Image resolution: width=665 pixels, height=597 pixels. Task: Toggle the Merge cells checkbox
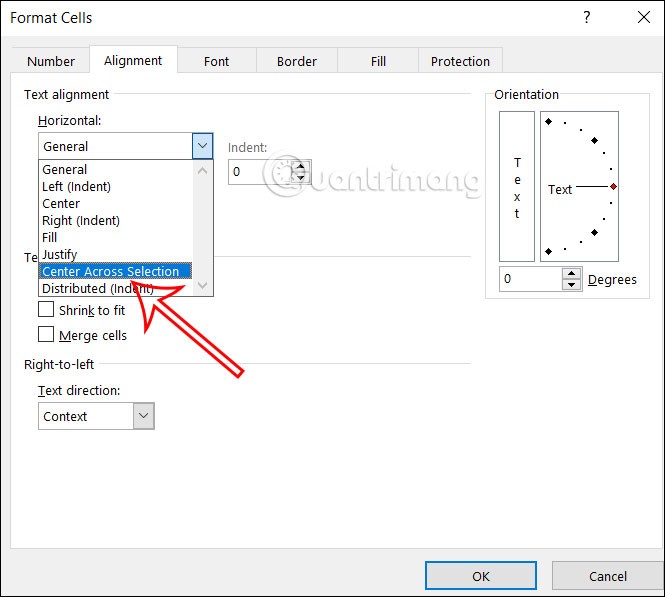coord(46,335)
